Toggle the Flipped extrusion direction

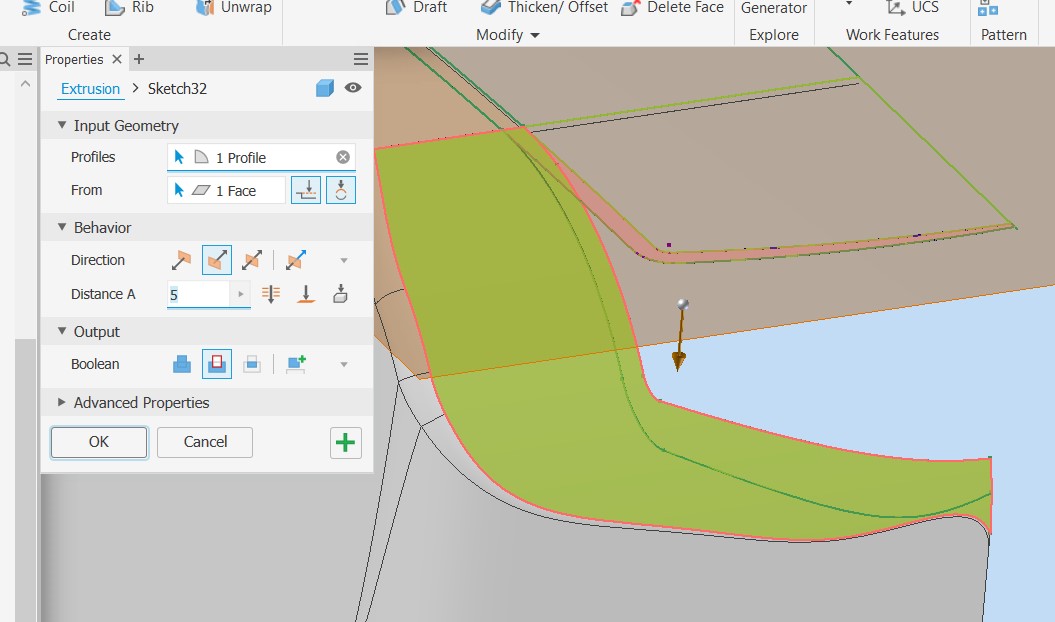click(x=218, y=260)
